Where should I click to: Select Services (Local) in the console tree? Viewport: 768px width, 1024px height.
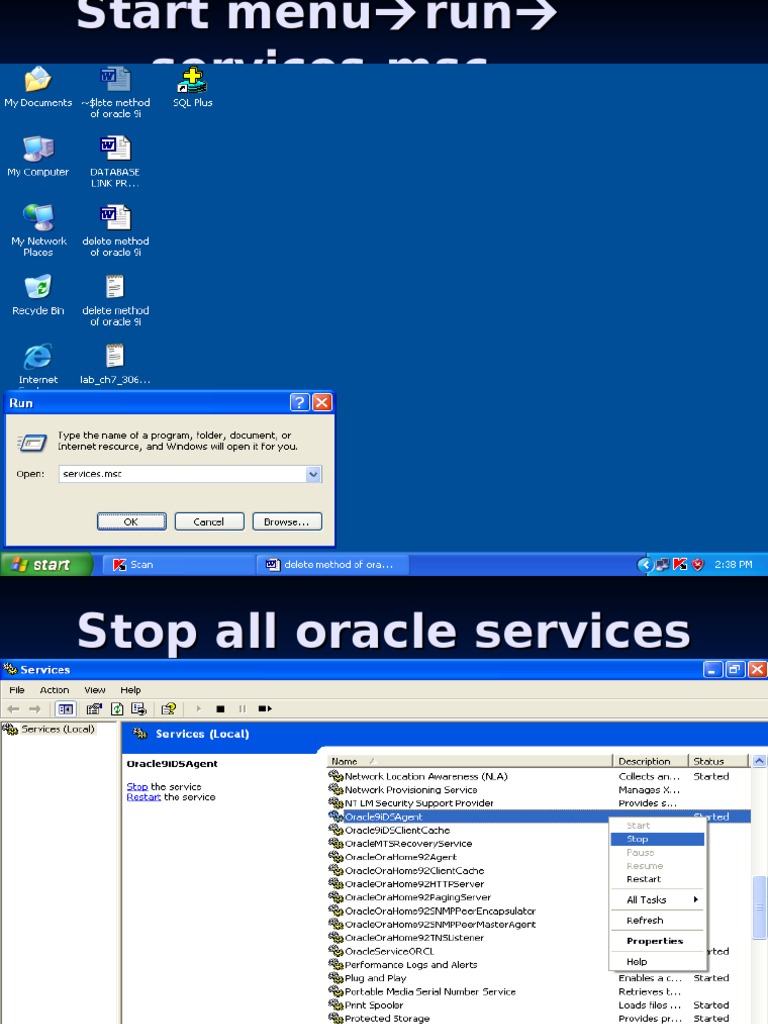[x=49, y=729]
